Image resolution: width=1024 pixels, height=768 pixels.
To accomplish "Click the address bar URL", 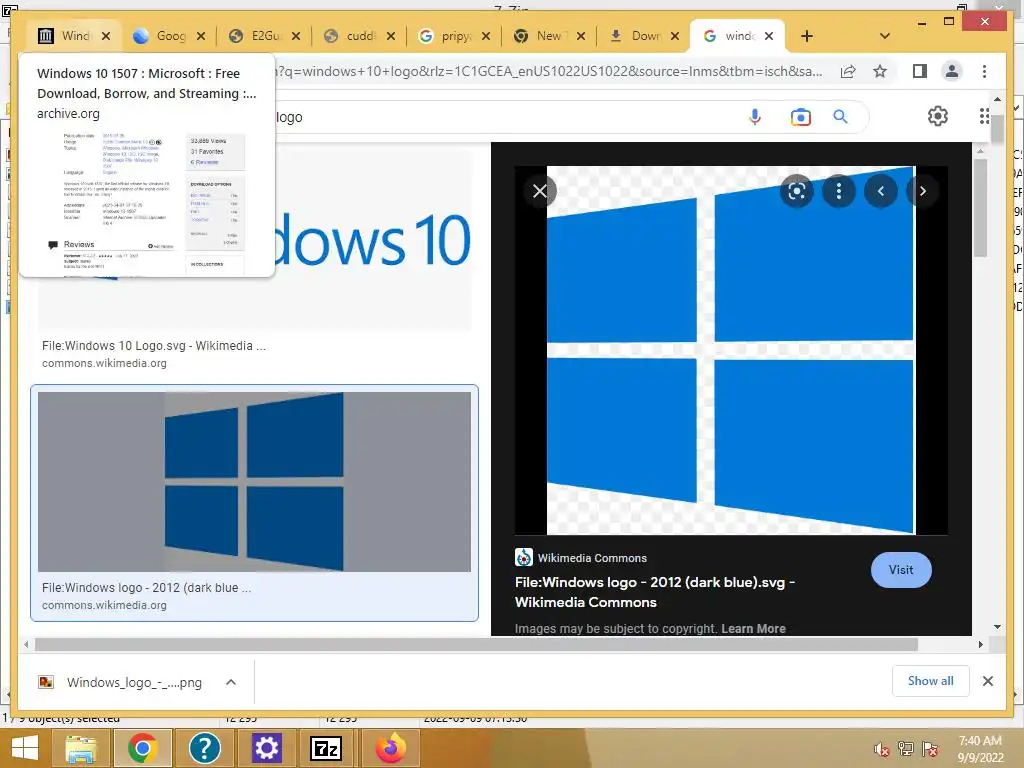I will click(549, 71).
